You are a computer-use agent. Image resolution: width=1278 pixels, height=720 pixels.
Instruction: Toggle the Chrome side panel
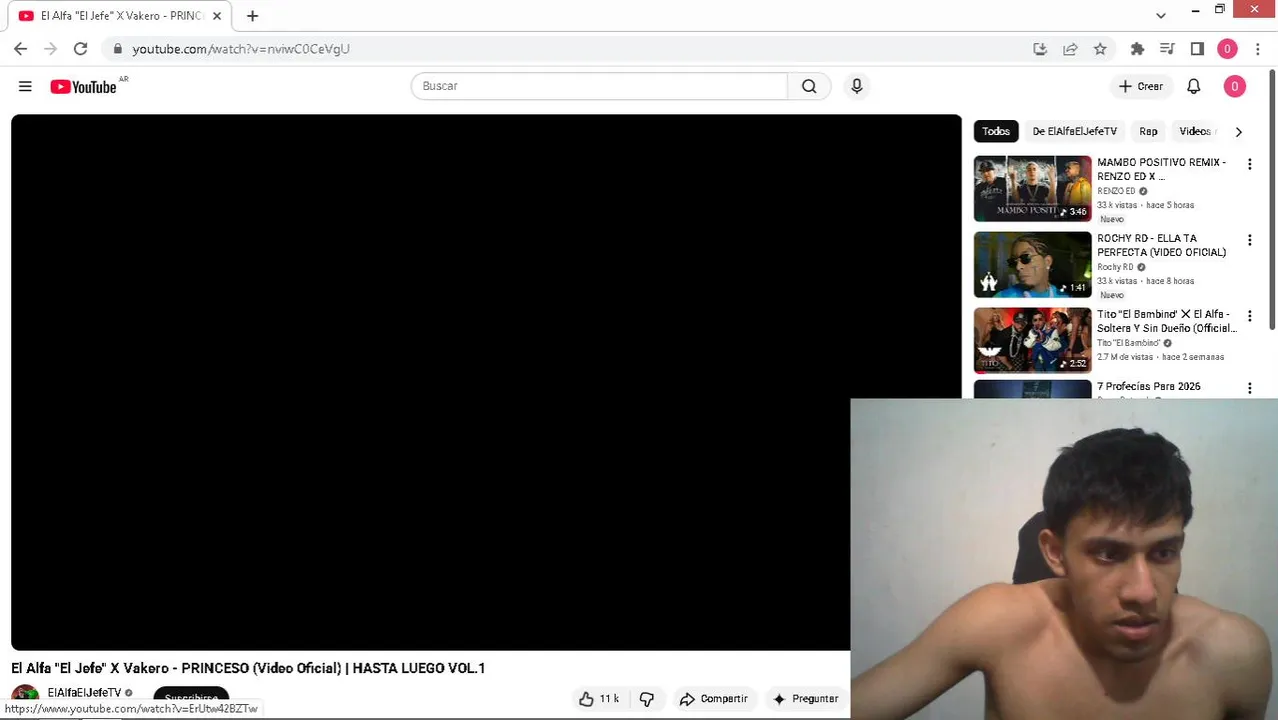(x=1197, y=48)
